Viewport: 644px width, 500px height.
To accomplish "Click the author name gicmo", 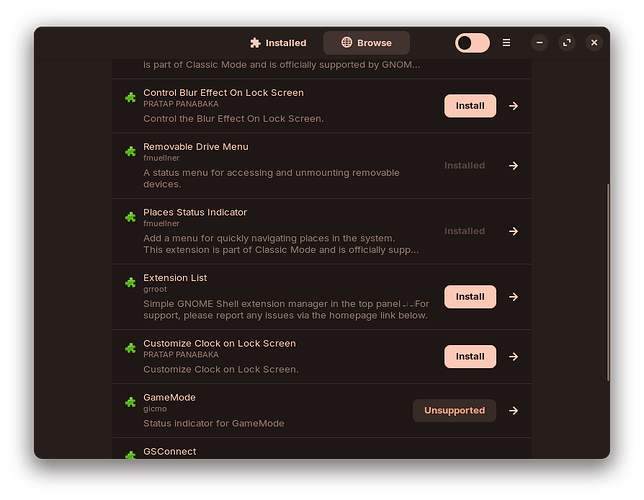I will (155, 409).
